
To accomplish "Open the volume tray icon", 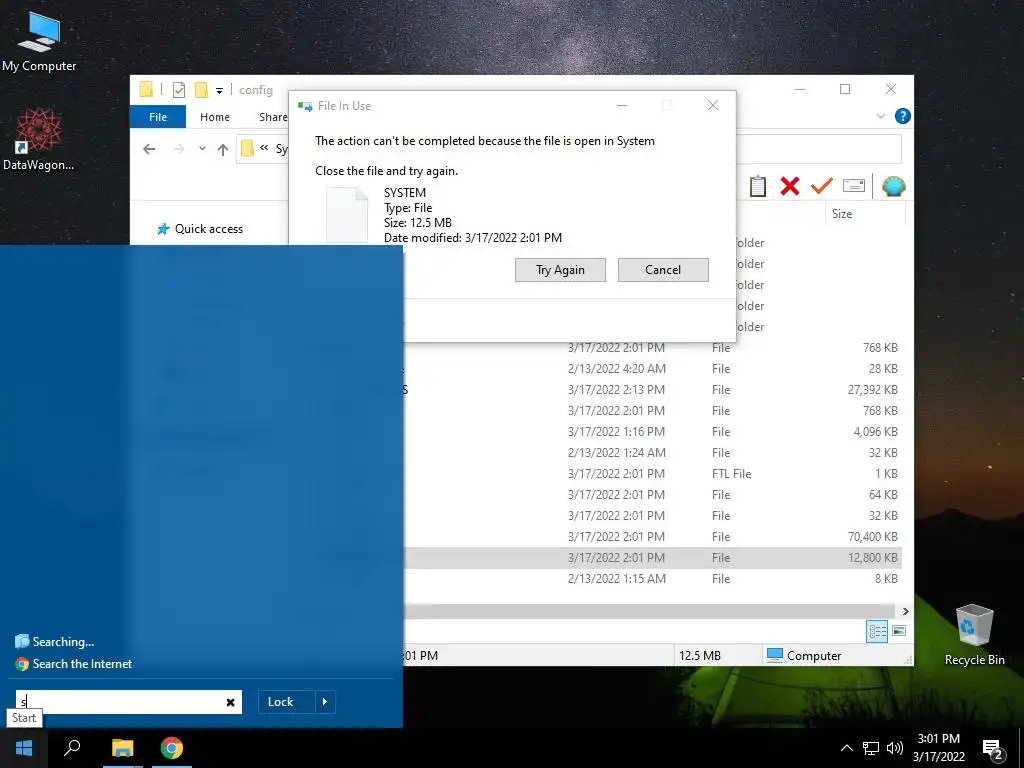I will point(895,748).
